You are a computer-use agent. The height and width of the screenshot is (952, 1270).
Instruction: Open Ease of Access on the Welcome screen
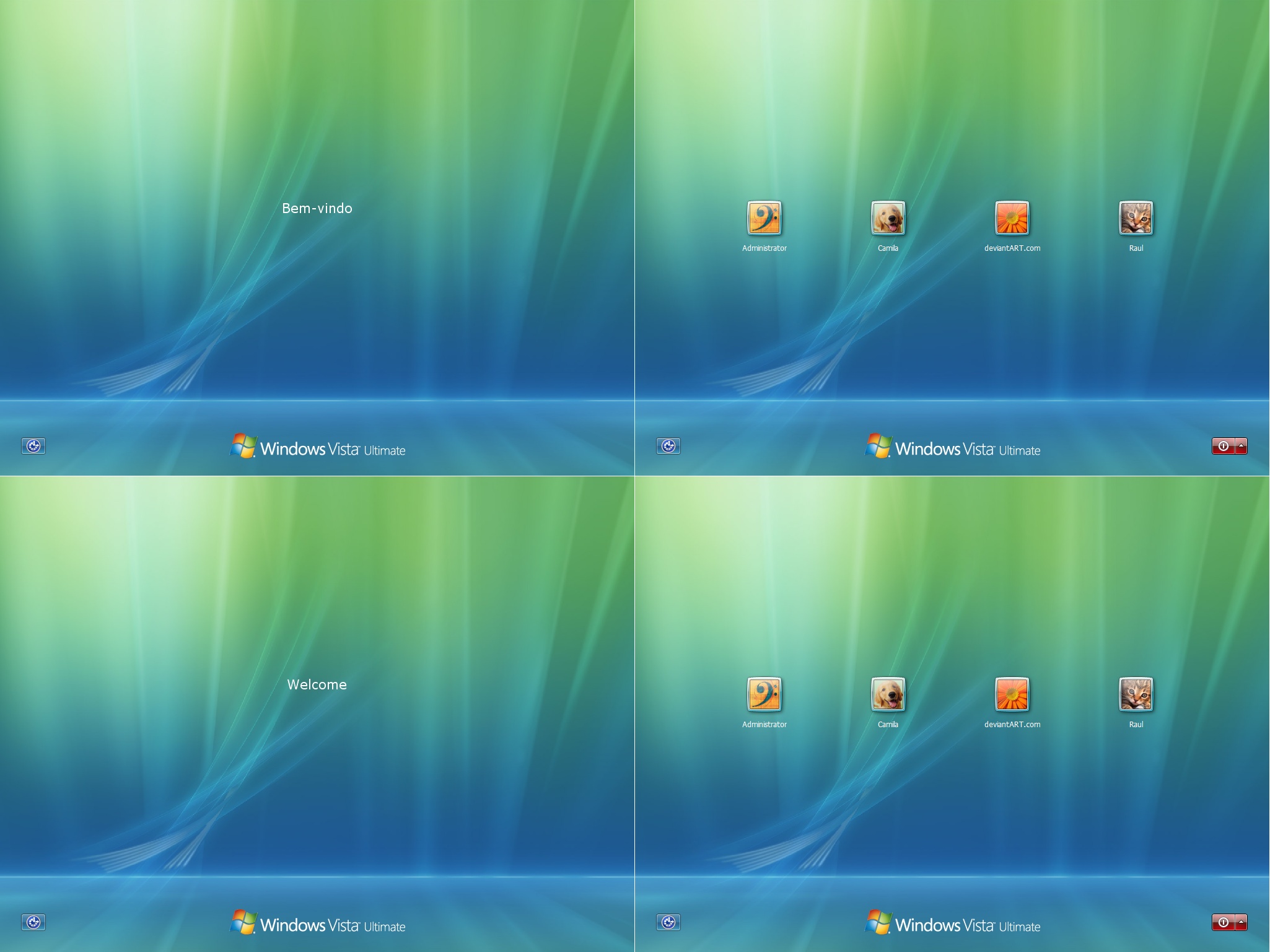click(33, 922)
